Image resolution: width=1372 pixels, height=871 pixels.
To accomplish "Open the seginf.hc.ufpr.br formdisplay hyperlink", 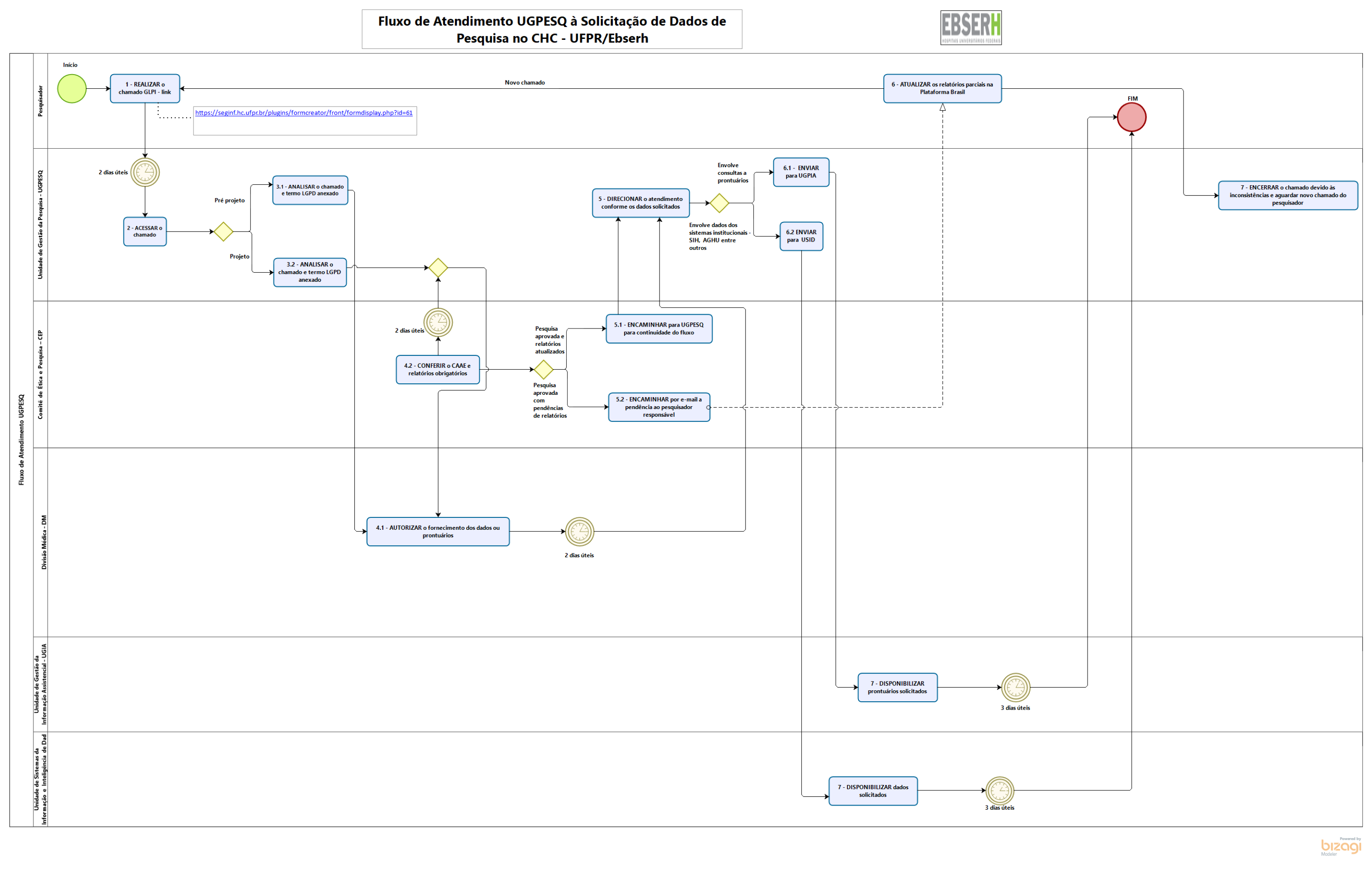I will click(304, 113).
